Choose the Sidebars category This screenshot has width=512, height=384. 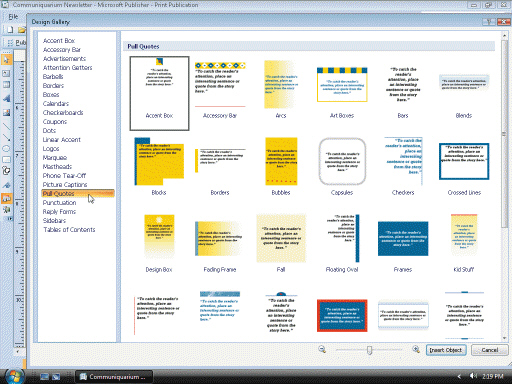click(54, 221)
